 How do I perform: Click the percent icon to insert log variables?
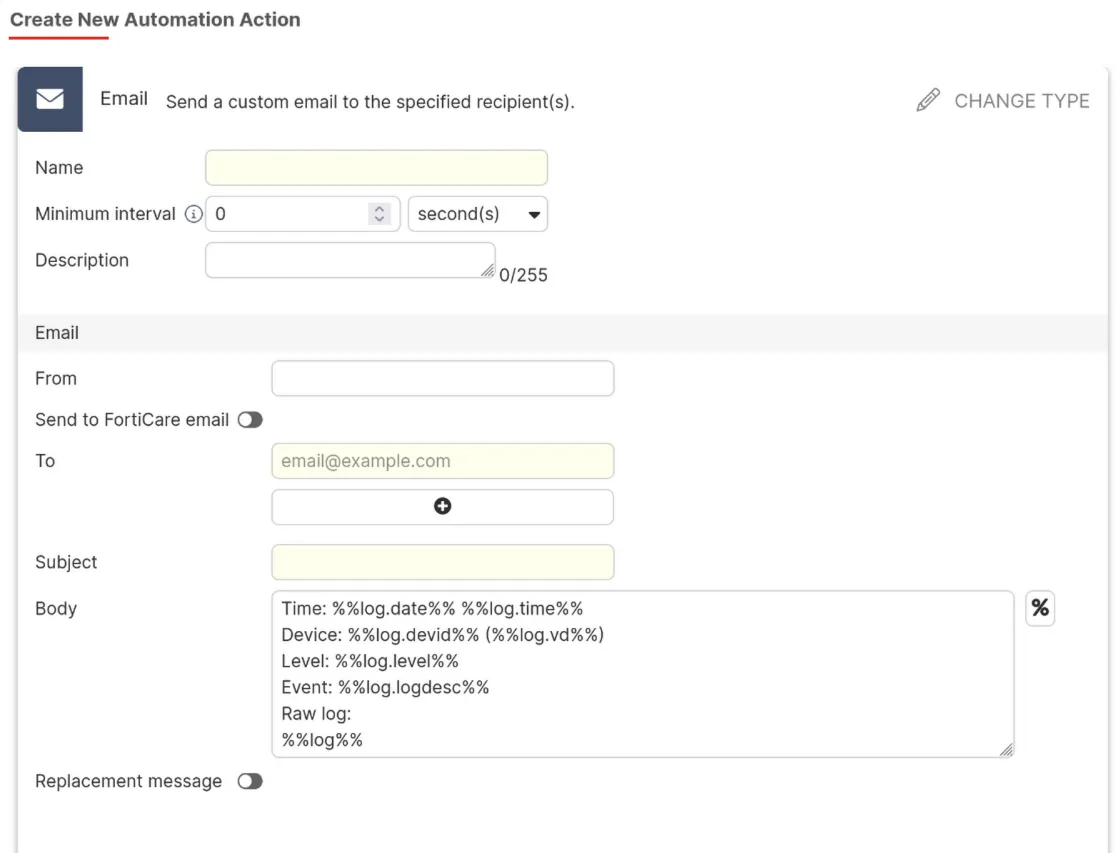pyautogui.click(x=1040, y=608)
